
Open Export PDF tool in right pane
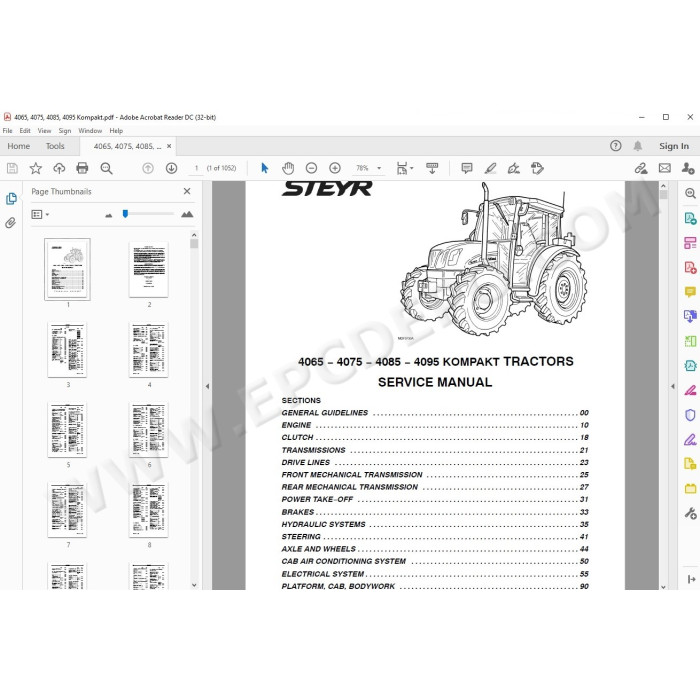[x=690, y=218]
